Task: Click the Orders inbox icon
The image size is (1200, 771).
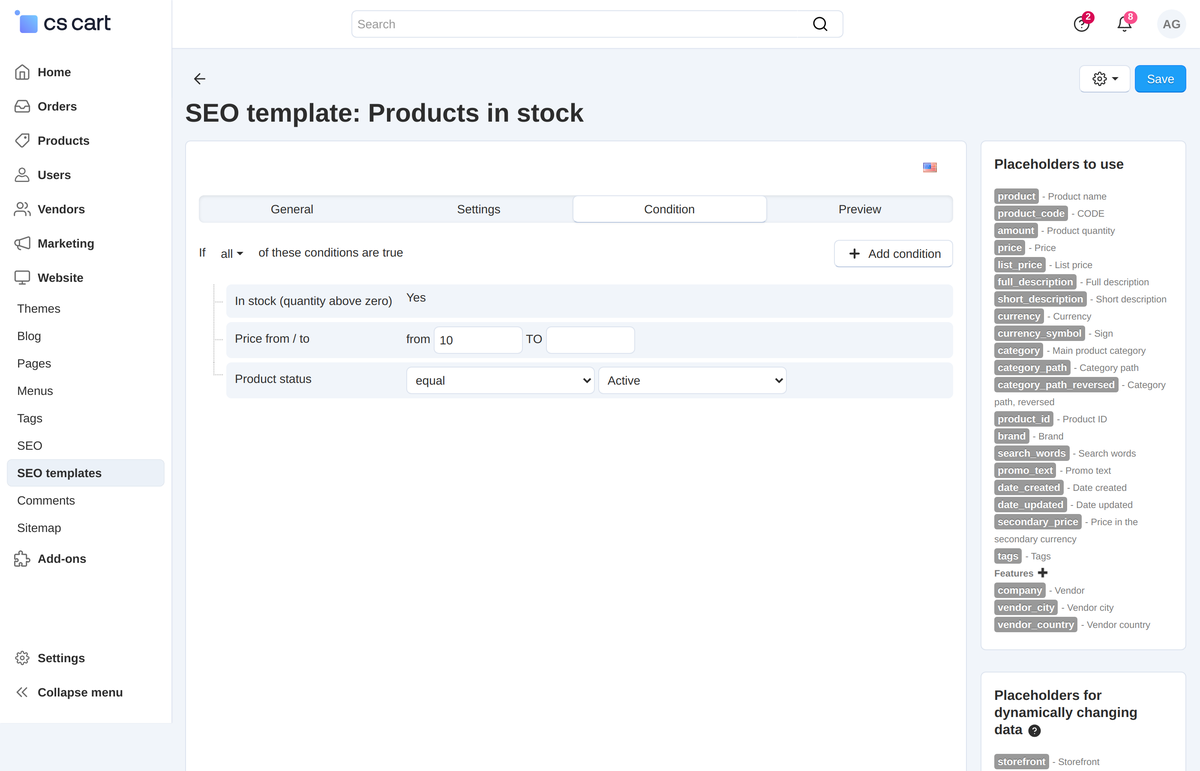Action: (22, 106)
